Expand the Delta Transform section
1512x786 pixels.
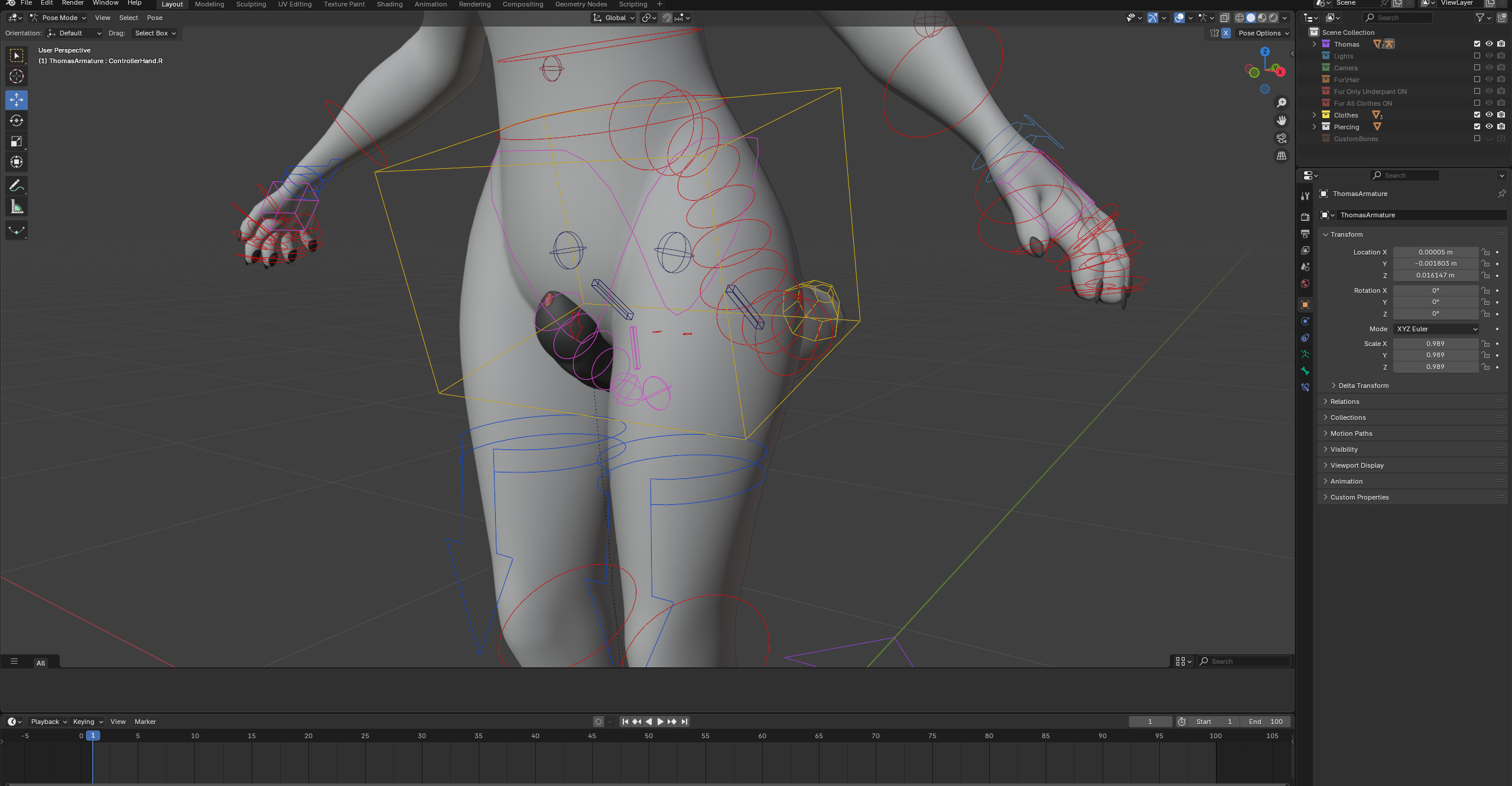pos(1363,386)
